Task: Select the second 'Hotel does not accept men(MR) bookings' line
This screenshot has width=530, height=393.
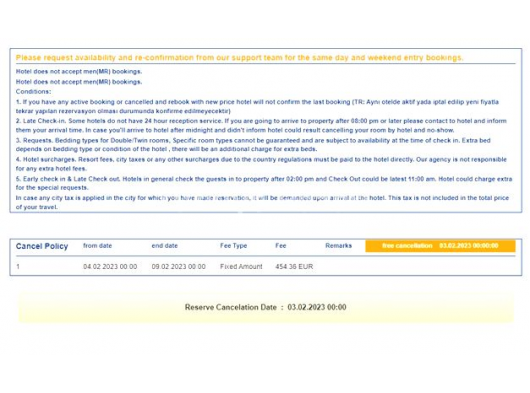Action: tap(79, 82)
